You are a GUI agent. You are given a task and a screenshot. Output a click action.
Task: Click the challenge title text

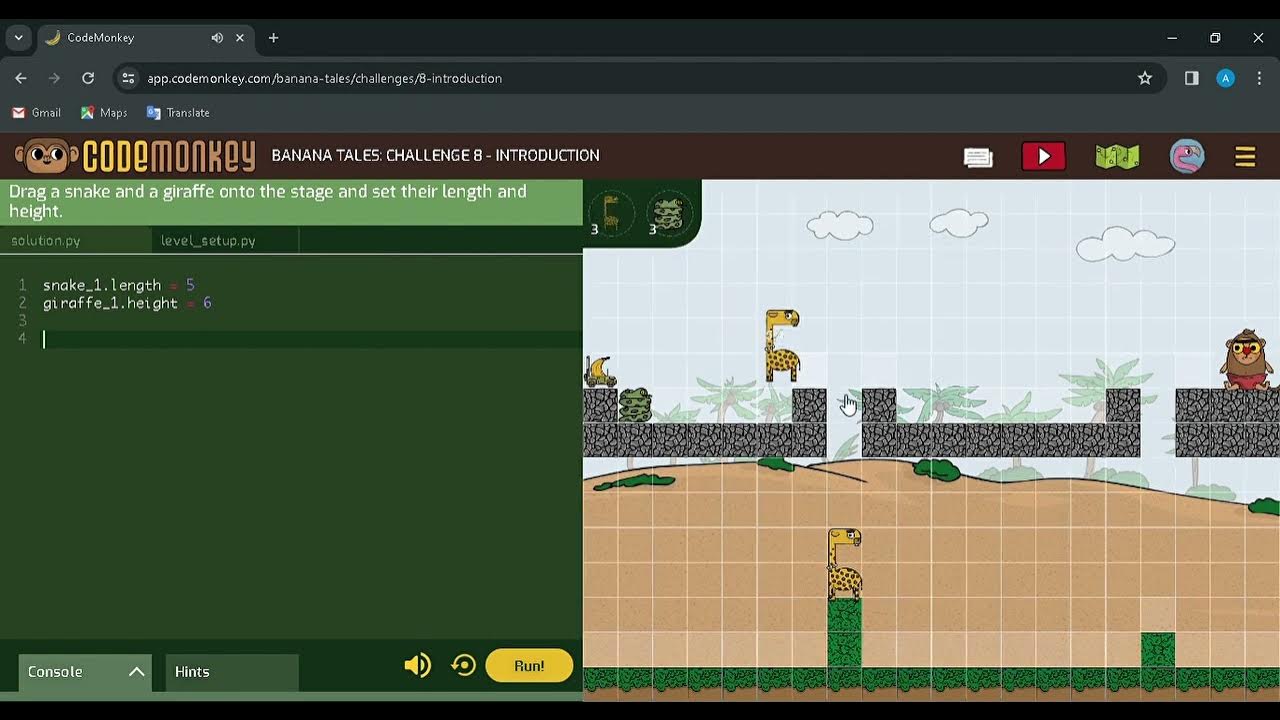435,156
